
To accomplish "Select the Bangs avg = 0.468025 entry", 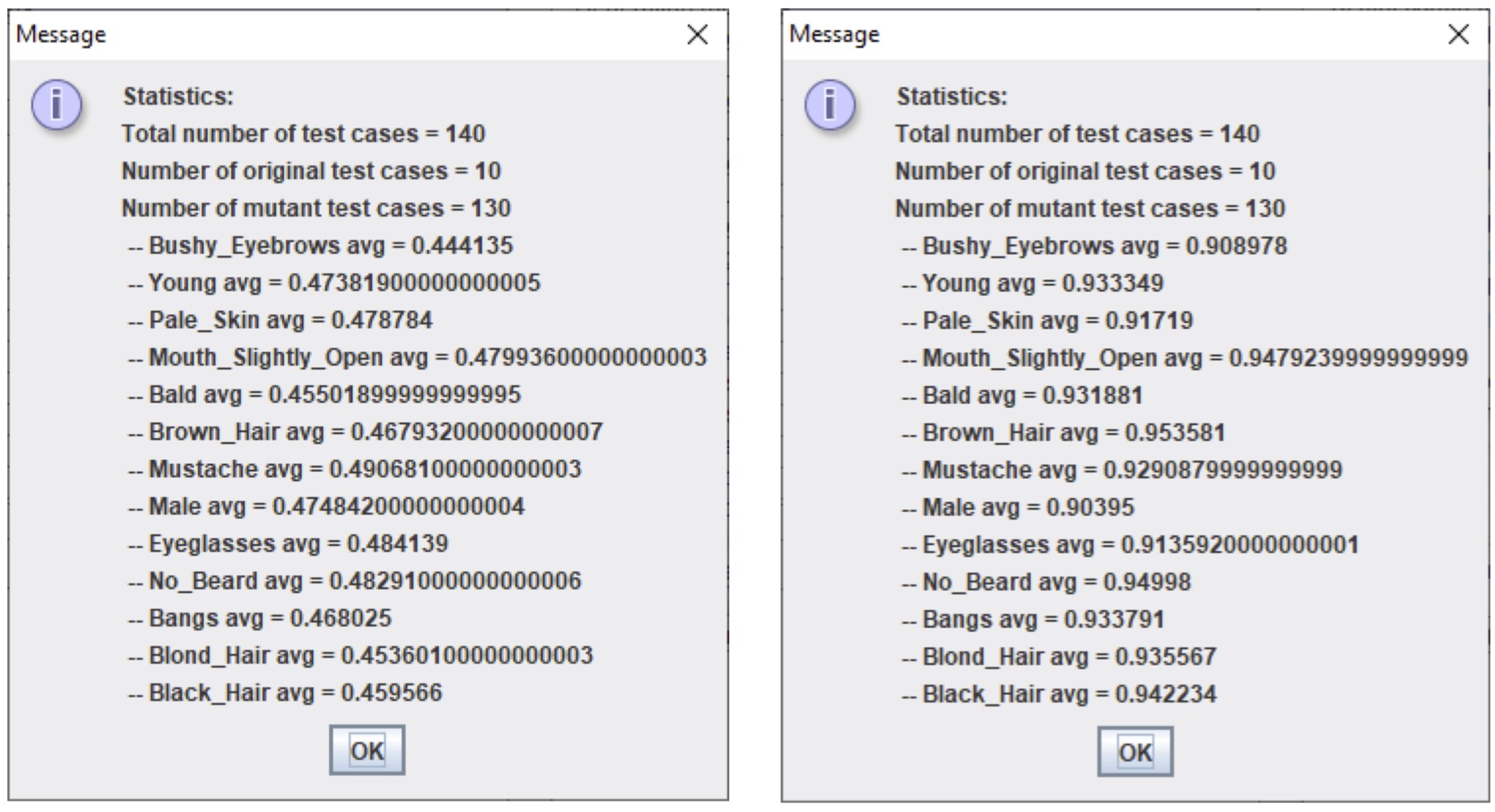I will coord(260,618).
